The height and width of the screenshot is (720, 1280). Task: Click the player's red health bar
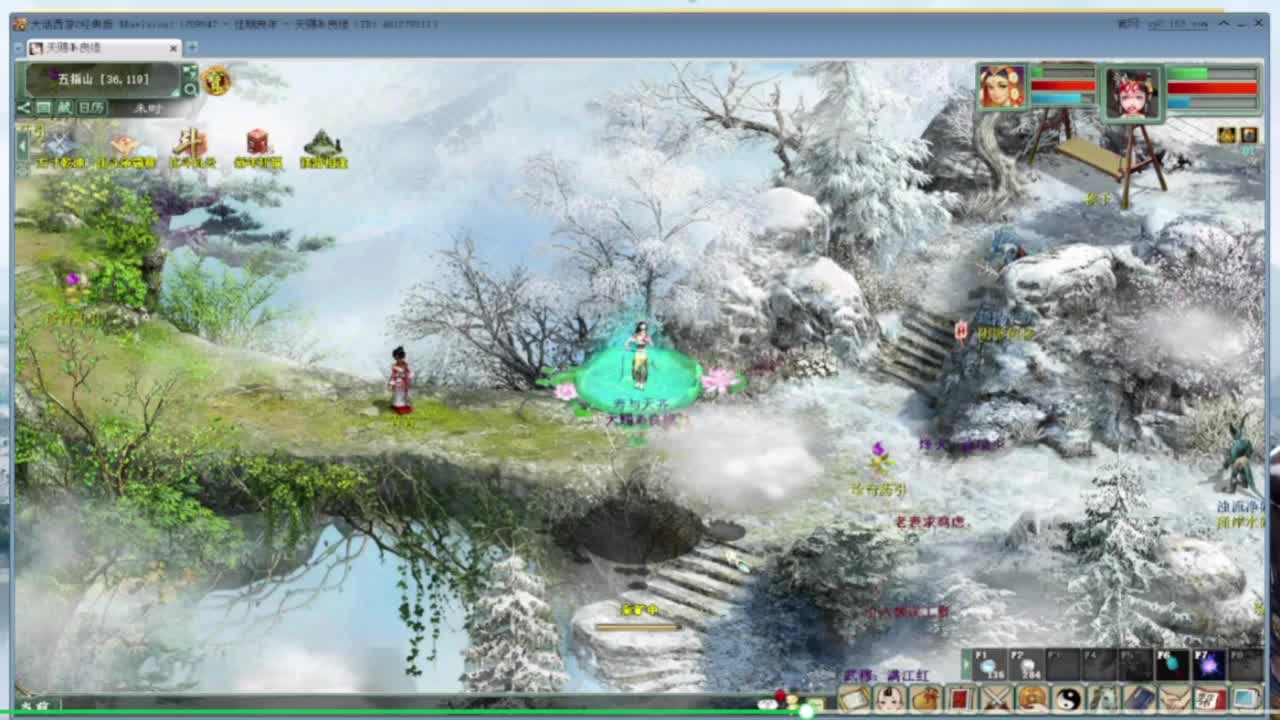pos(1062,86)
